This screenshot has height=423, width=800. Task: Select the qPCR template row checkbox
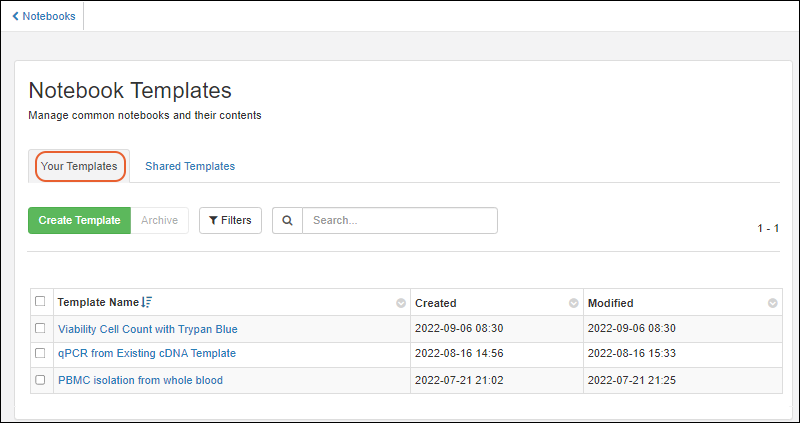point(40,353)
